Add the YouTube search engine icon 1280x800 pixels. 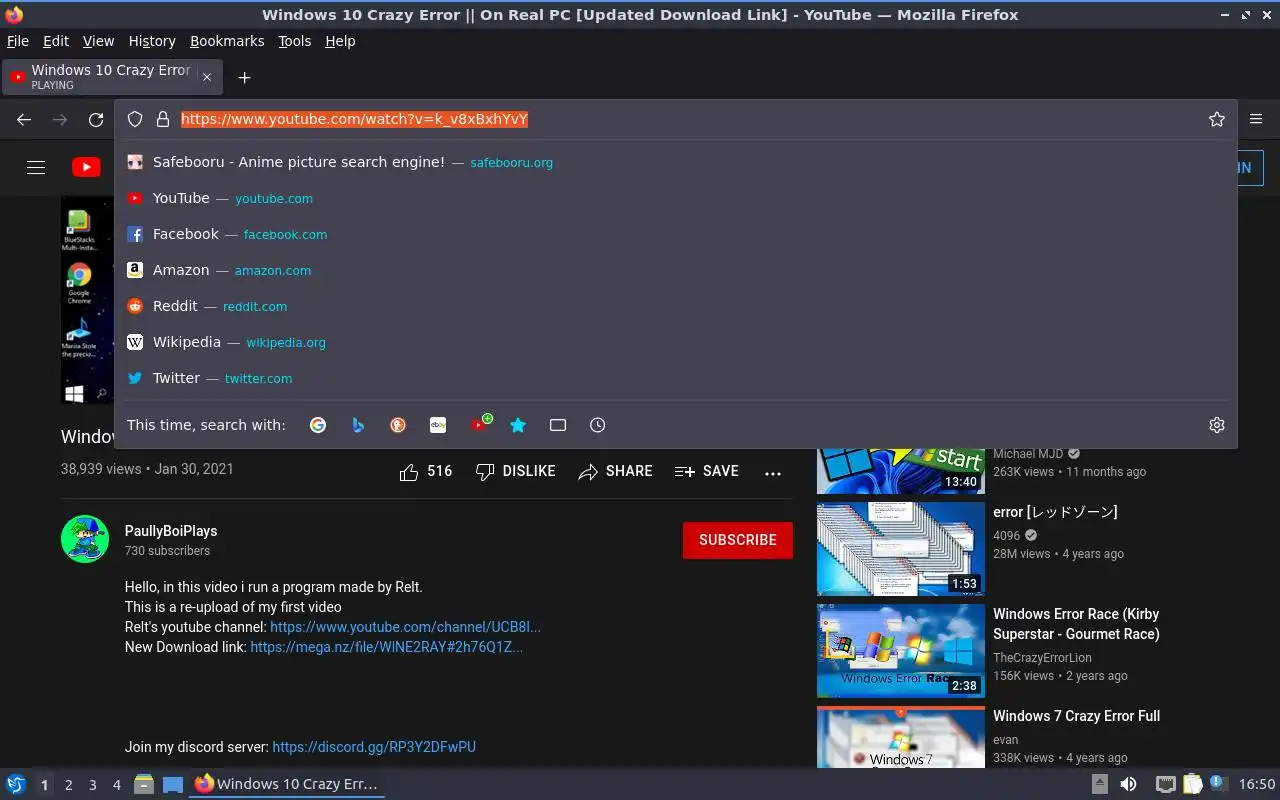pyautogui.click(x=480, y=424)
